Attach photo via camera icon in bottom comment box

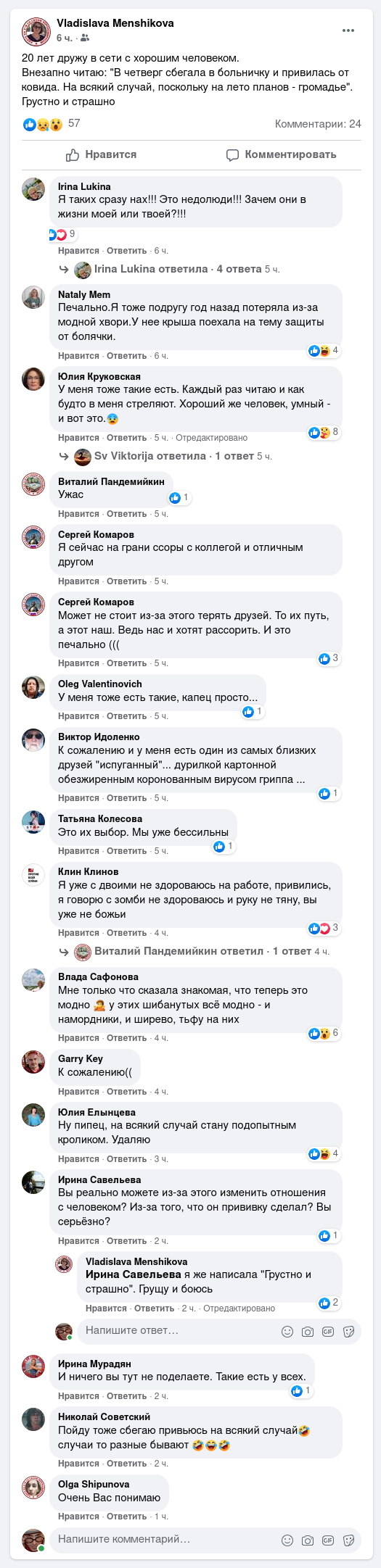click(x=308, y=1540)
